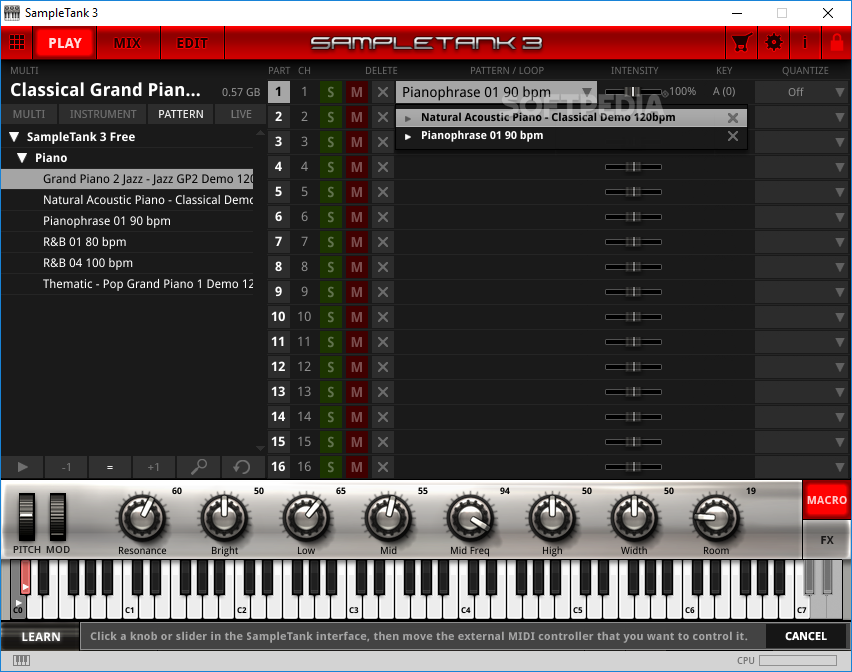This screenshot has height=672, width=852.
Task: Delete part 5 with X icon
Action: tap(383, 192)
